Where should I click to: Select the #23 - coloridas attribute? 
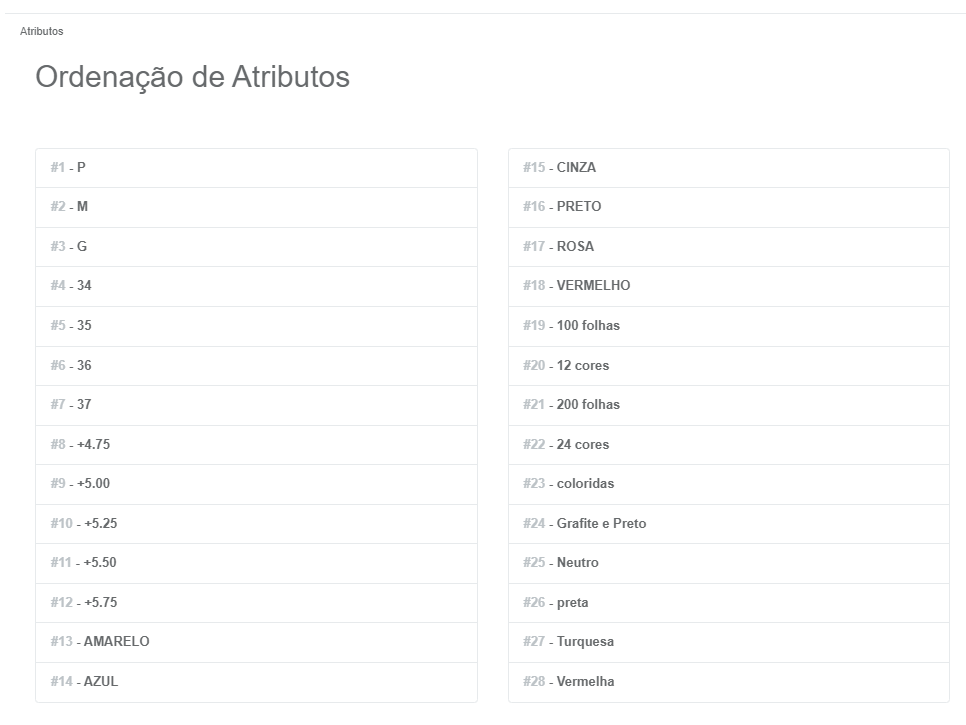[729, 484]
